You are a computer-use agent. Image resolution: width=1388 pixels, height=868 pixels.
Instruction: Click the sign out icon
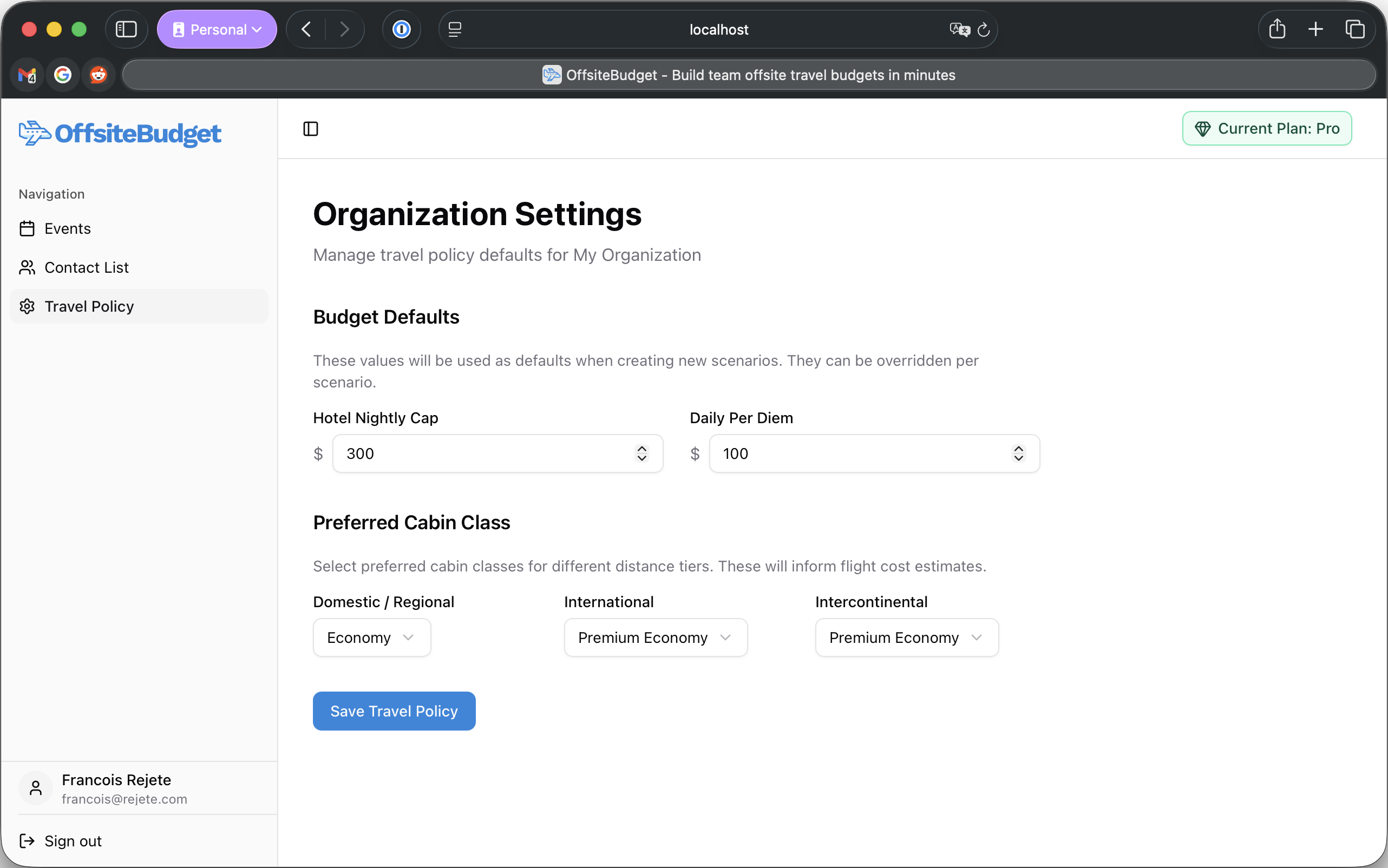tap(26, 840)
